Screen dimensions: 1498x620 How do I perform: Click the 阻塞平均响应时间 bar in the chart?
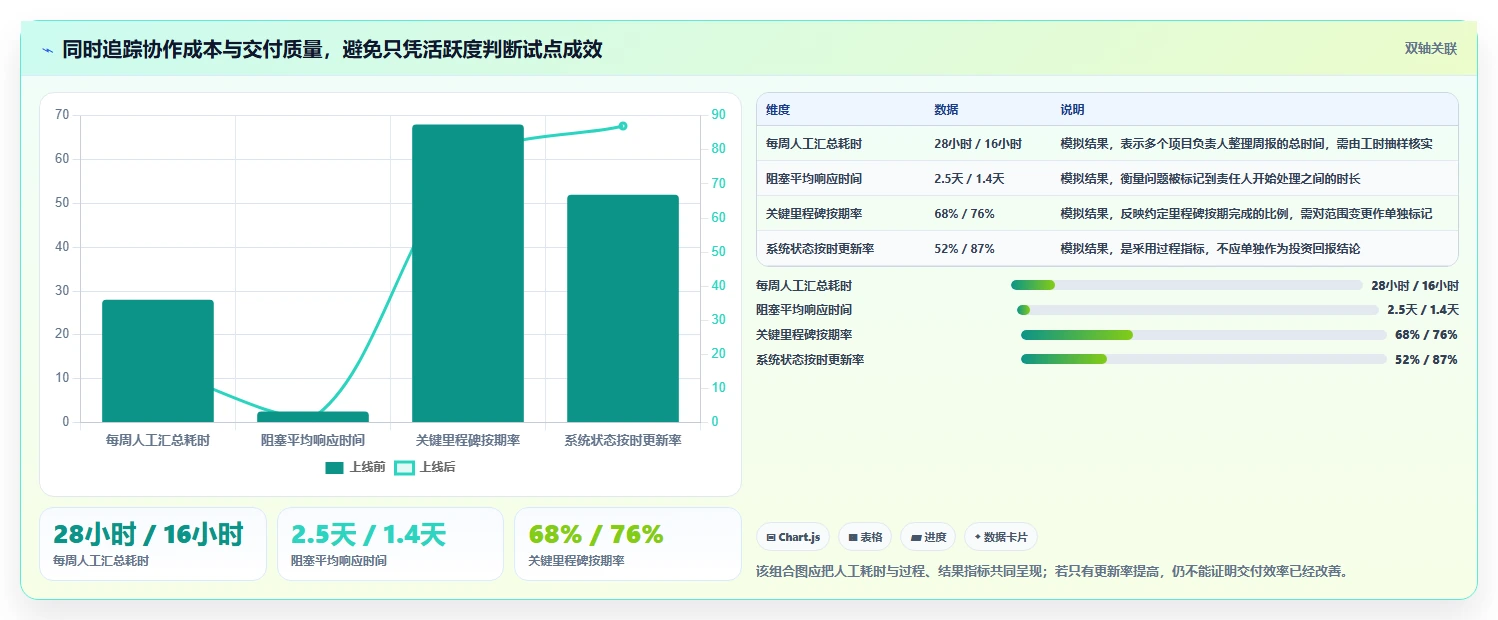click(313, 417)
